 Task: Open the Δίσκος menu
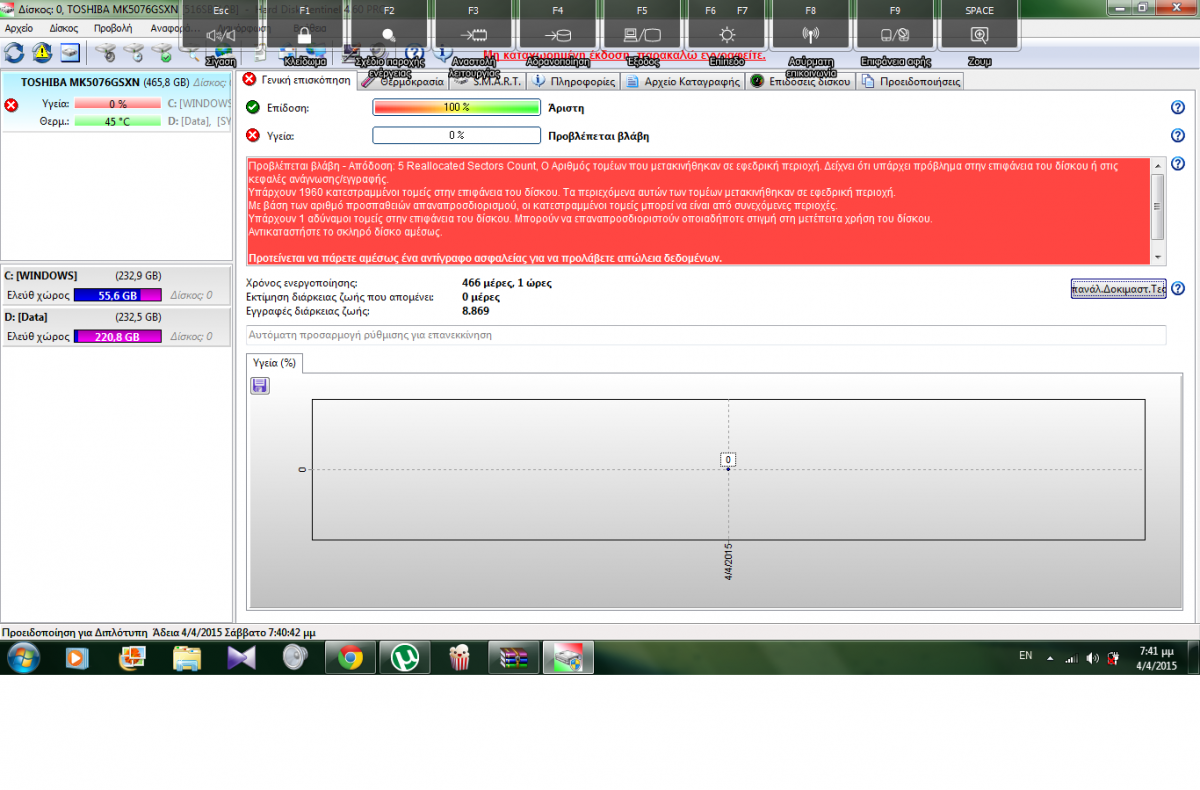[63, 28]
